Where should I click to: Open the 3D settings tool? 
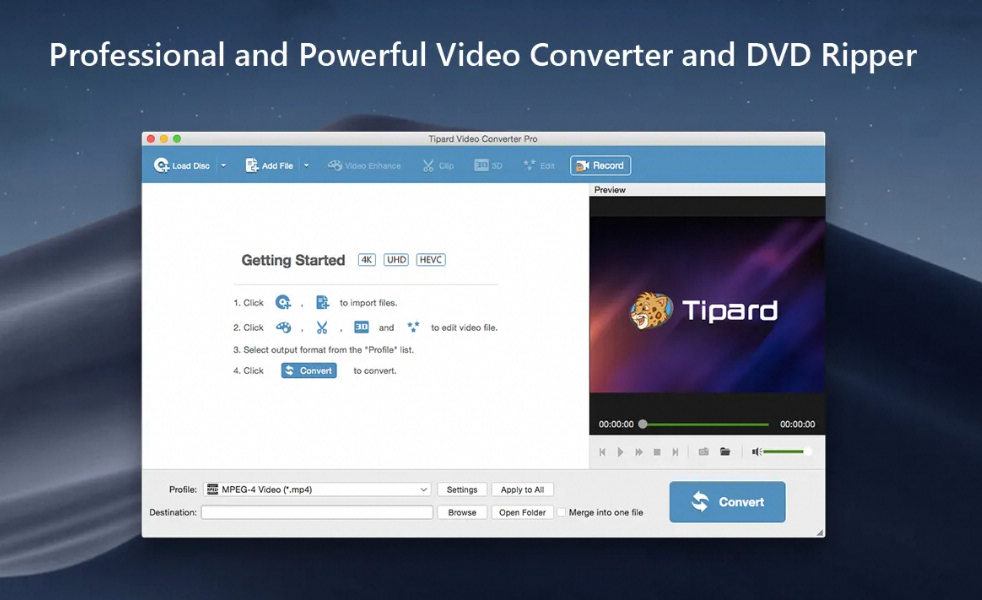pos(488,165)
